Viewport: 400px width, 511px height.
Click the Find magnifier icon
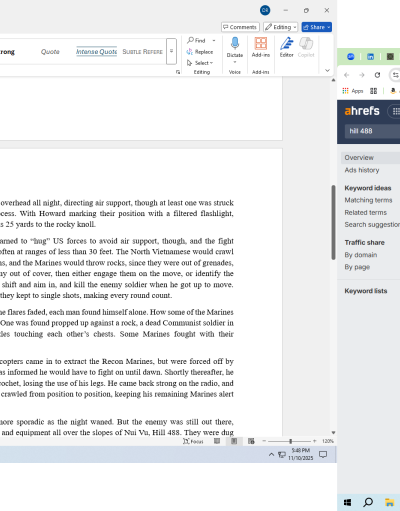point(190,40)
